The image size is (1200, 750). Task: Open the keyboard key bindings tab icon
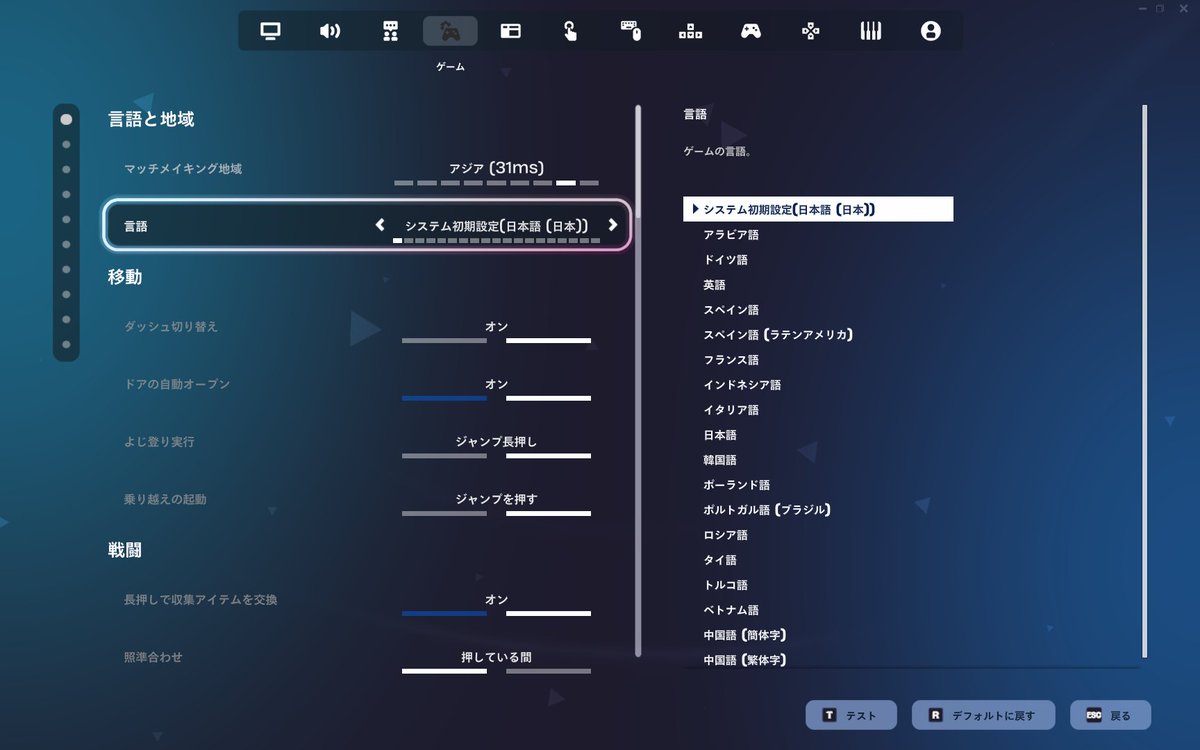(690, 31)
